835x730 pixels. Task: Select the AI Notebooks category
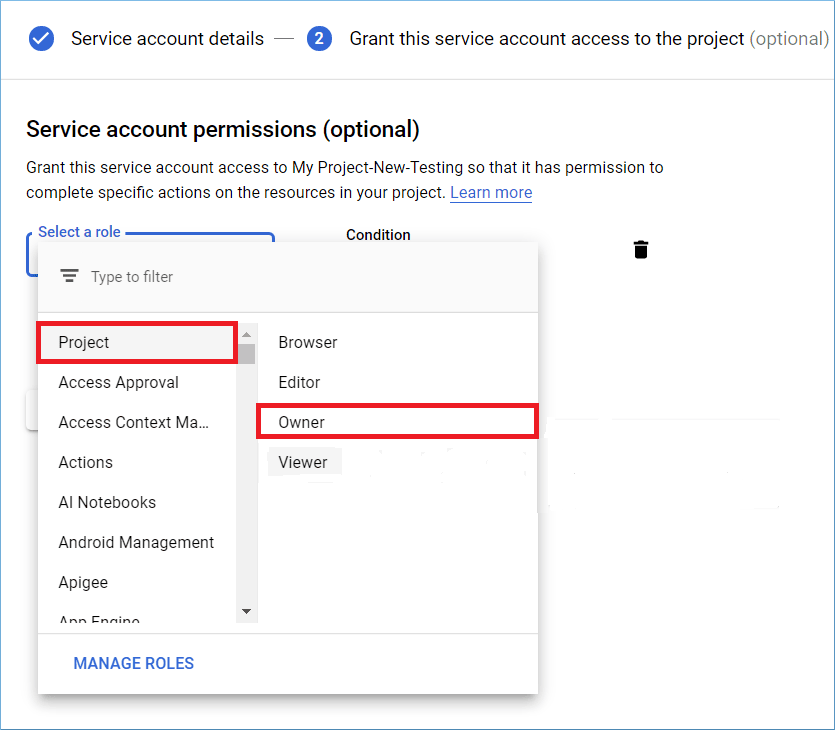tap(137, 502)
